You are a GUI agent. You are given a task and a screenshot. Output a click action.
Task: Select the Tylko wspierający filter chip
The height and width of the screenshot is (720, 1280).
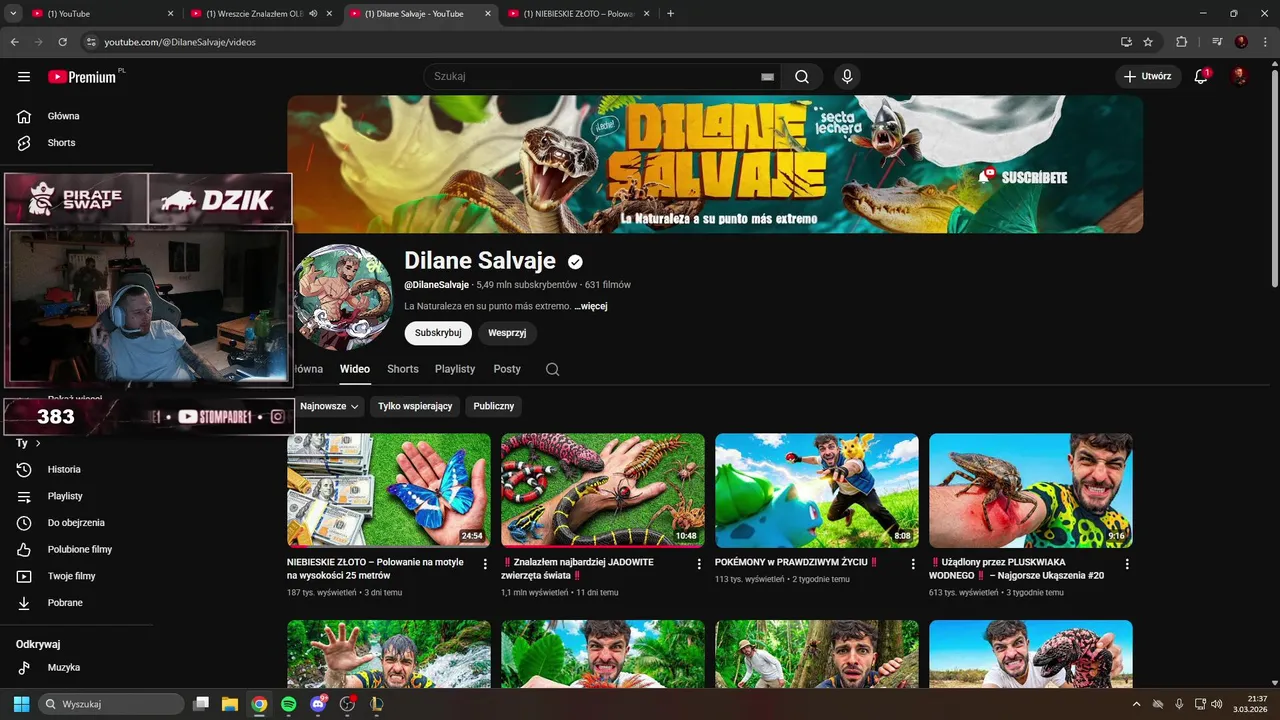pyautogui.click(x=415, y=406)
